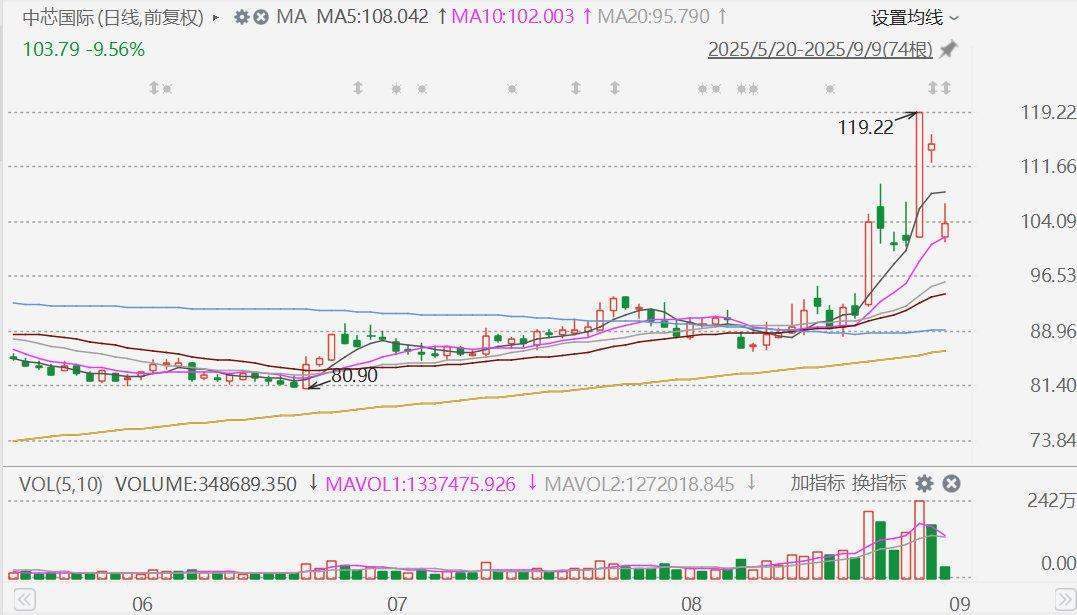The height and width of the screenshot is (615, 1077).
Task: Click the gear icon in the volume panel
Action: [x=925, y=483]
